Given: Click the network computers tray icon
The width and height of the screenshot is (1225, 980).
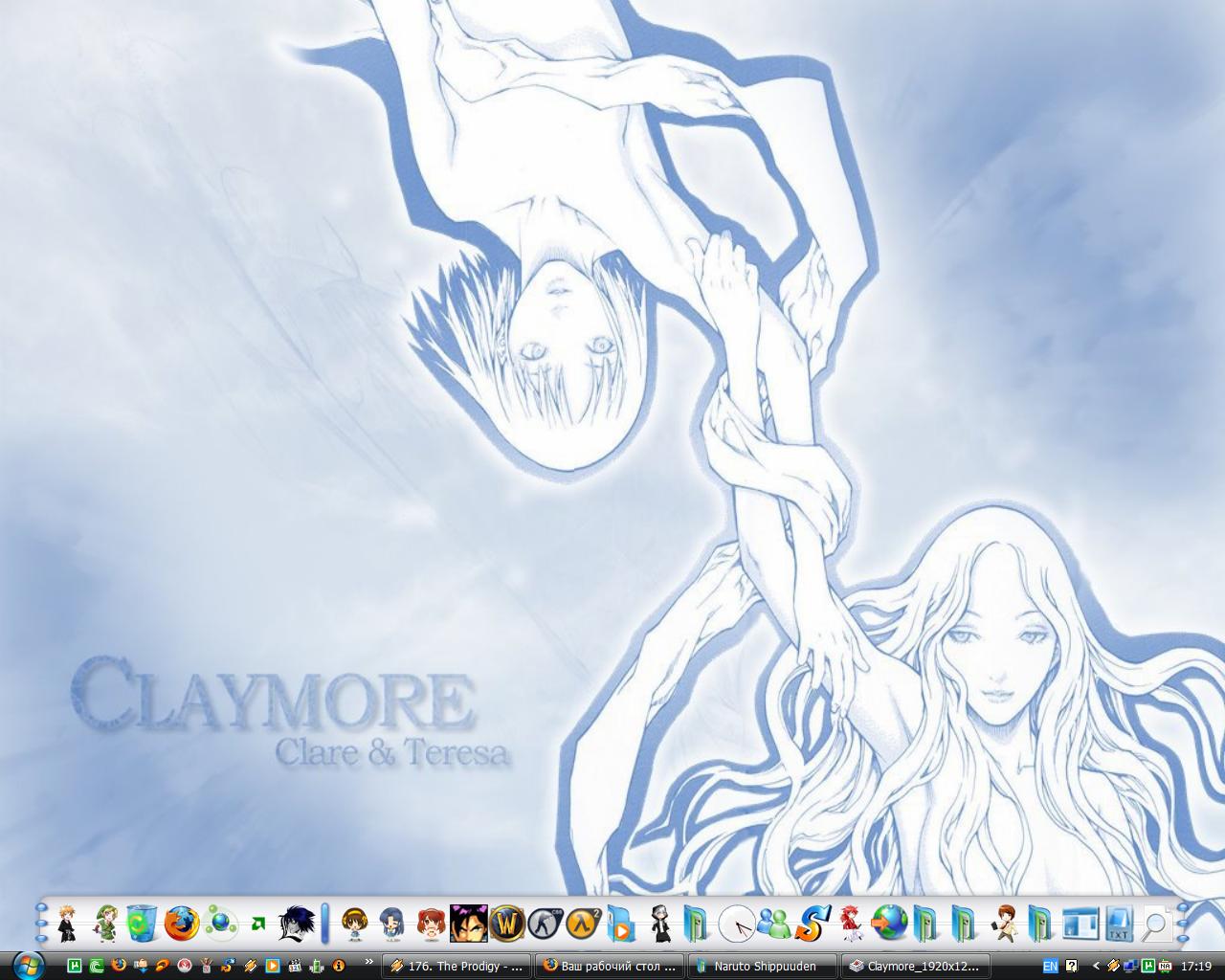Looking at the screenshot, I should coord(1130,967).
